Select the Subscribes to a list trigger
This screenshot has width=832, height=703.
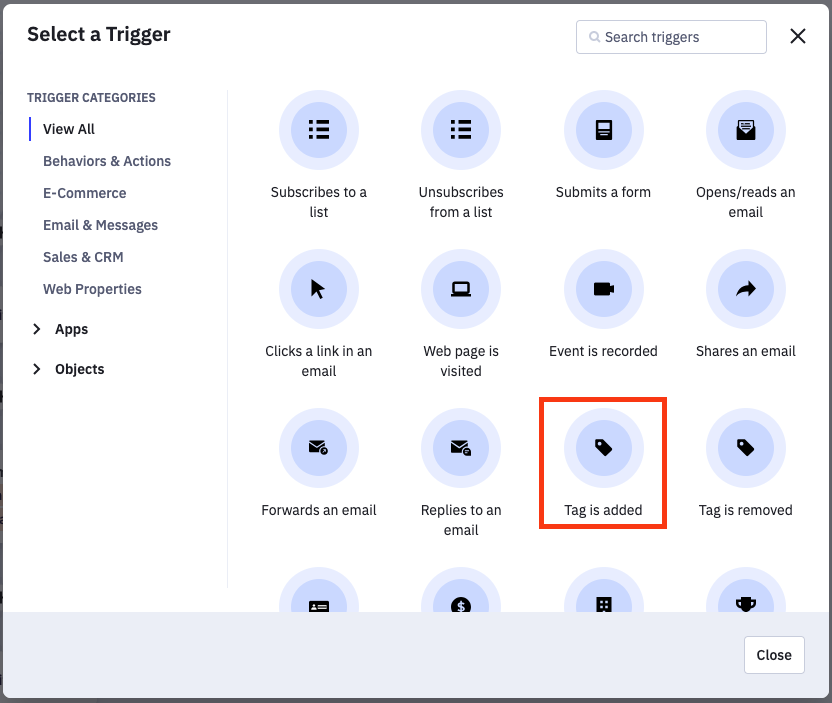(319, 130)
